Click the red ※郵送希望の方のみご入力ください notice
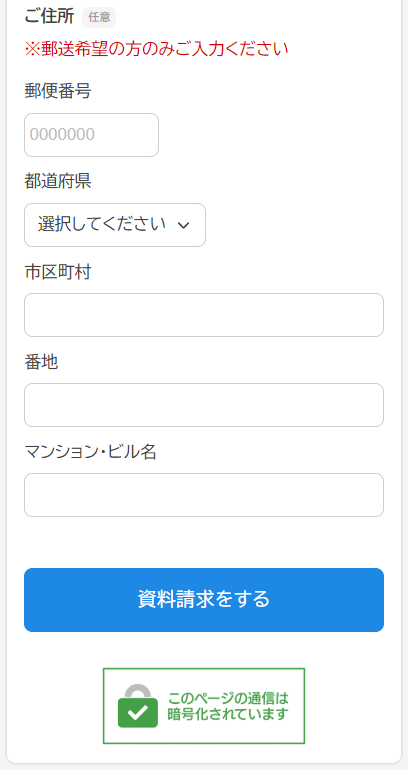408x770 pixels. [156, 49]
